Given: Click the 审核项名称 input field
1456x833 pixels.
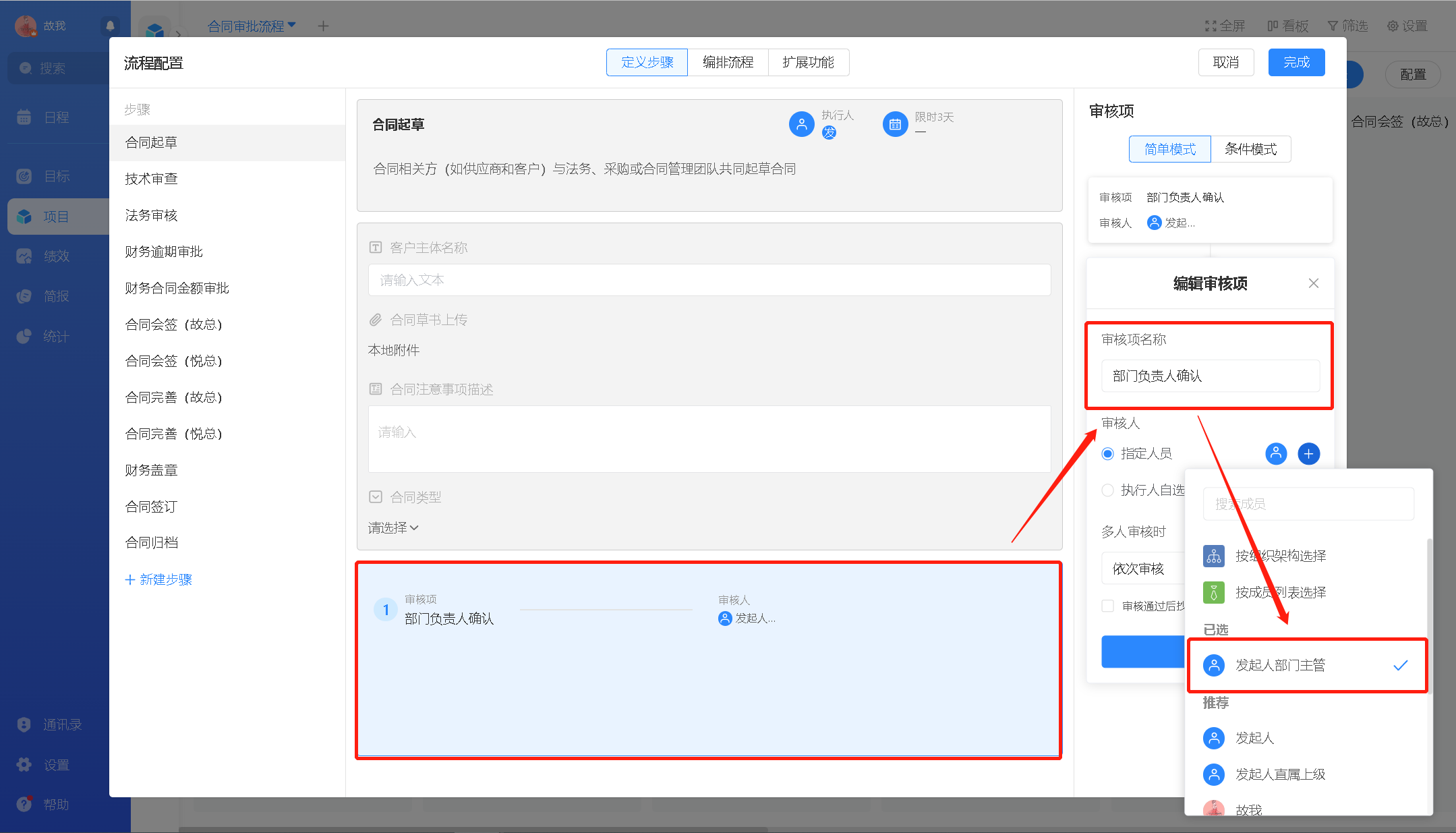Looking at the screenshot, I should (x=1210, y=376).
